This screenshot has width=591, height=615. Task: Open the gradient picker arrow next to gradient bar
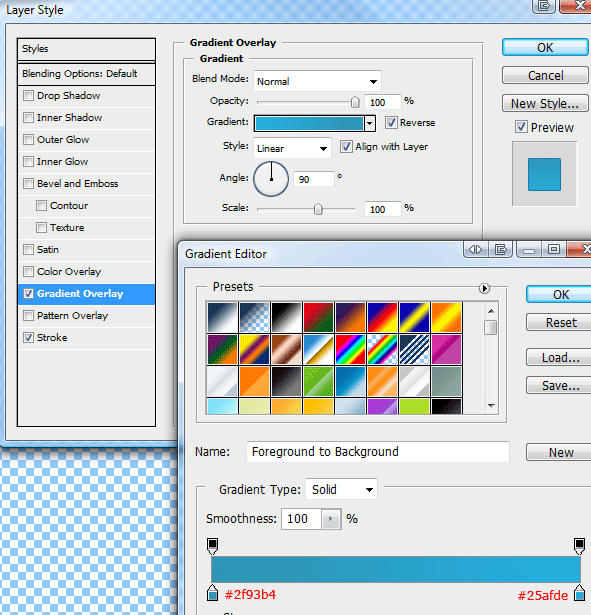tap(369, 124)
